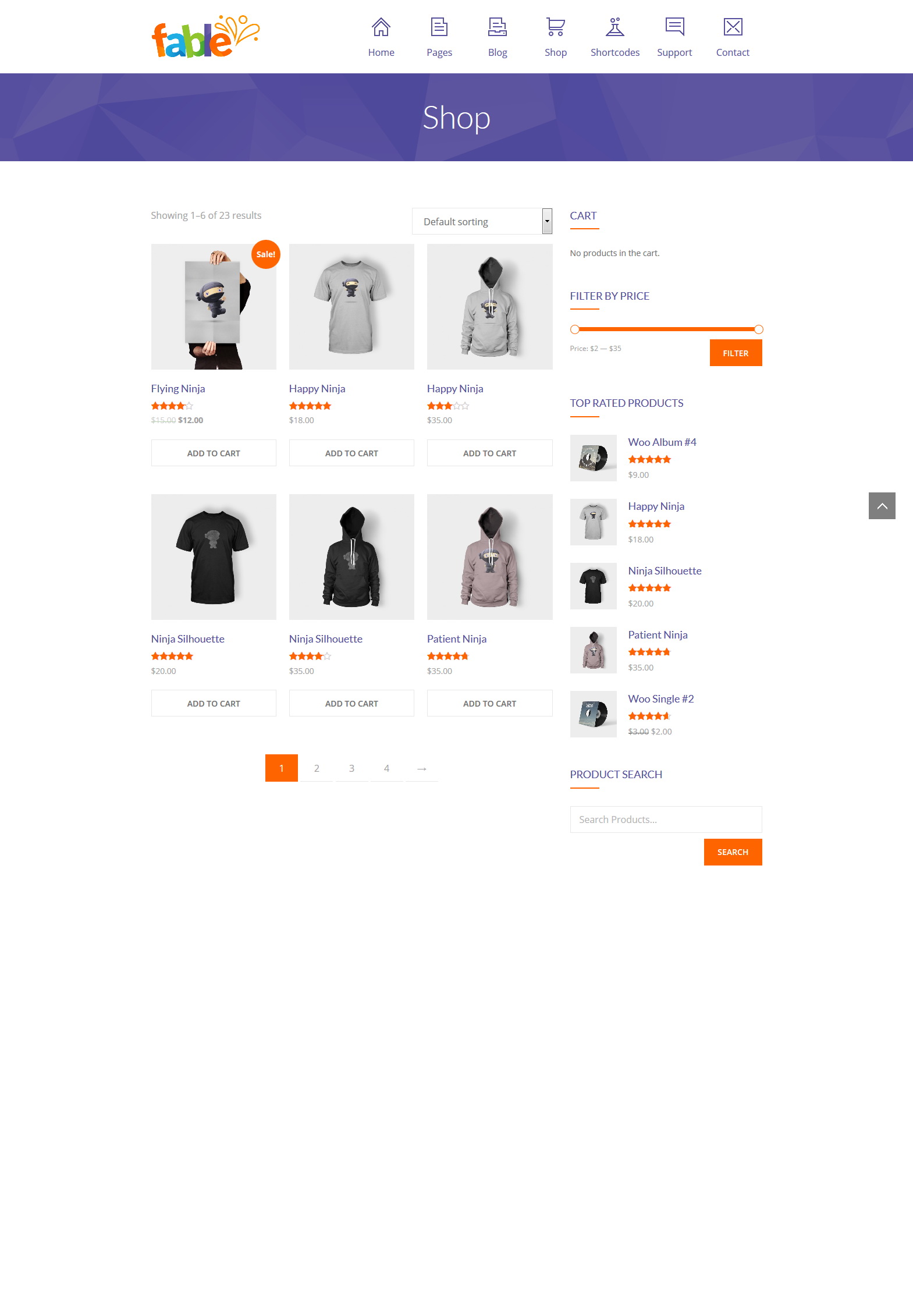Click the left handle of the price slider
Image resolution: width=913 pixels, height=1316 pixels.
(x=575, y=329)
